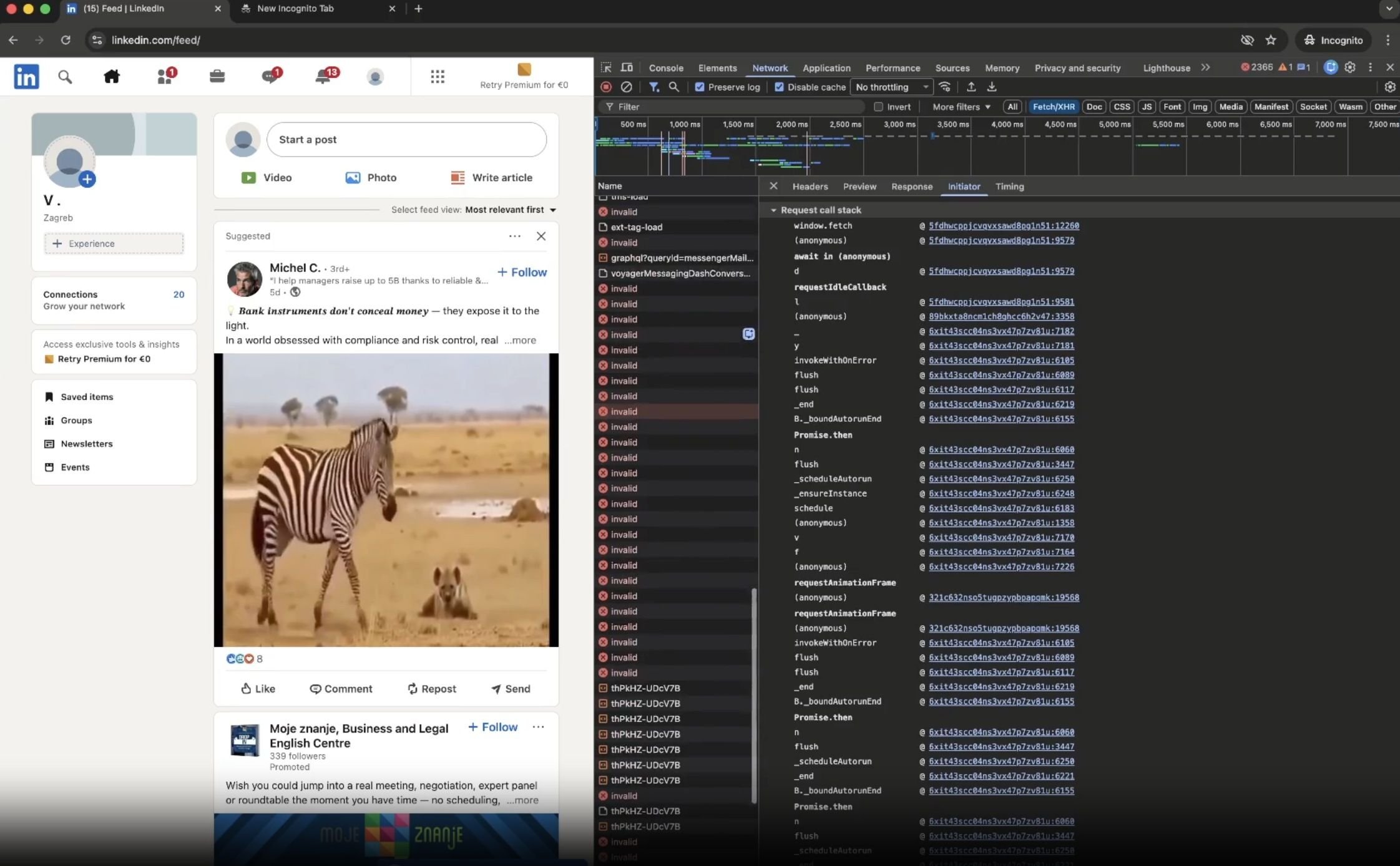The image size is (1400, 866).
Task: Toggle the Preserve log checkbox
Action: point(700,87)
